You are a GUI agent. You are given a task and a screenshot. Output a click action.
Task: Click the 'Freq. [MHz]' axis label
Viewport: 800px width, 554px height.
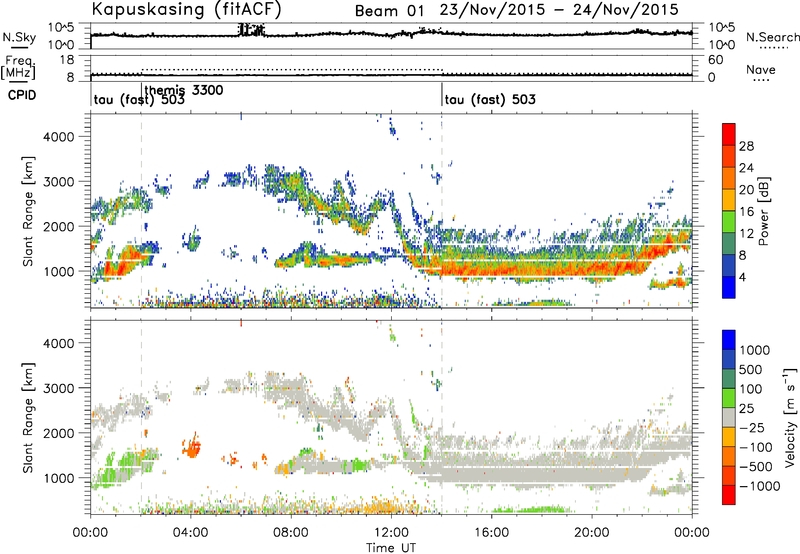pos(18,67)
